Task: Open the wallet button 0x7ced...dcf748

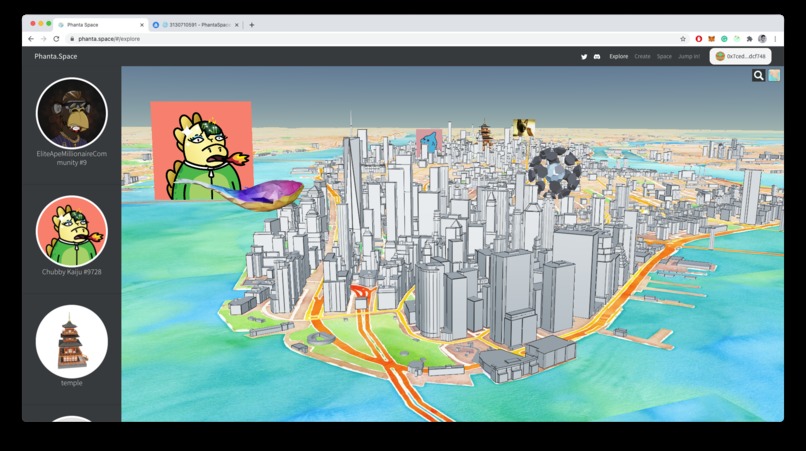Action: click(740, 57)
